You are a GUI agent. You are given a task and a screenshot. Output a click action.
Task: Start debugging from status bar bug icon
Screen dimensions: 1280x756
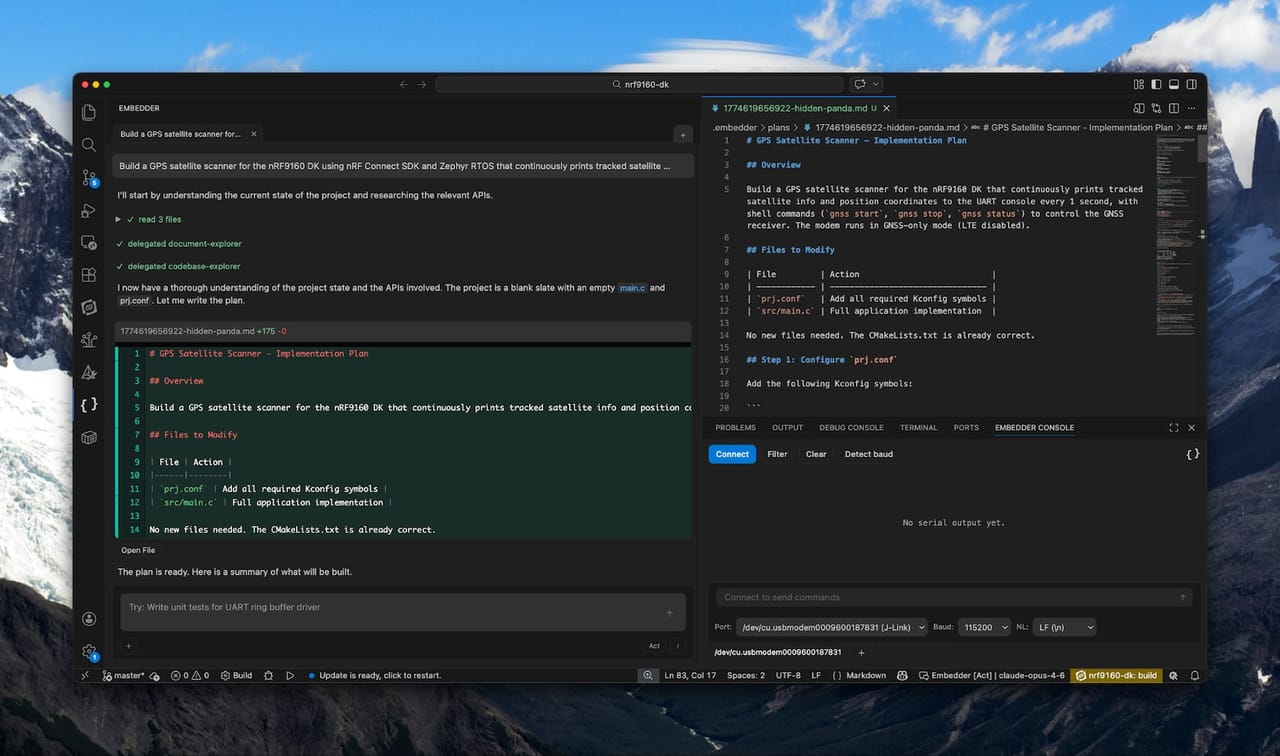point(268,676)
